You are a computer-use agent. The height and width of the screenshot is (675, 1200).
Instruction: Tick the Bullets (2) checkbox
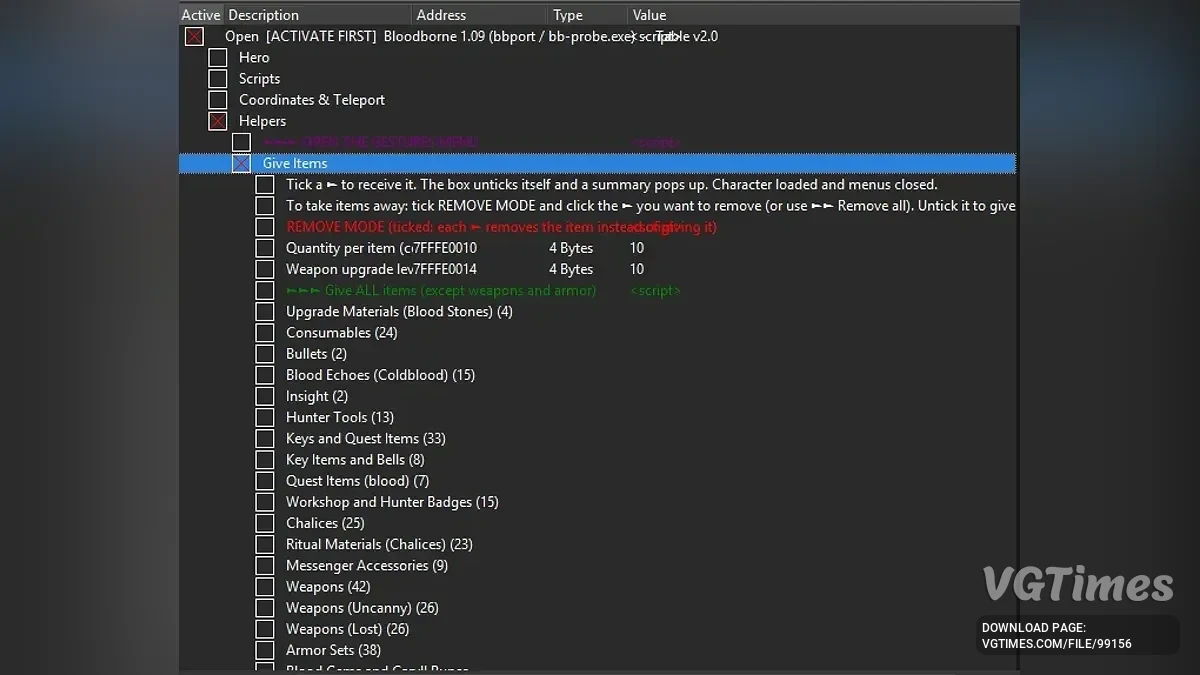(264, 354)
